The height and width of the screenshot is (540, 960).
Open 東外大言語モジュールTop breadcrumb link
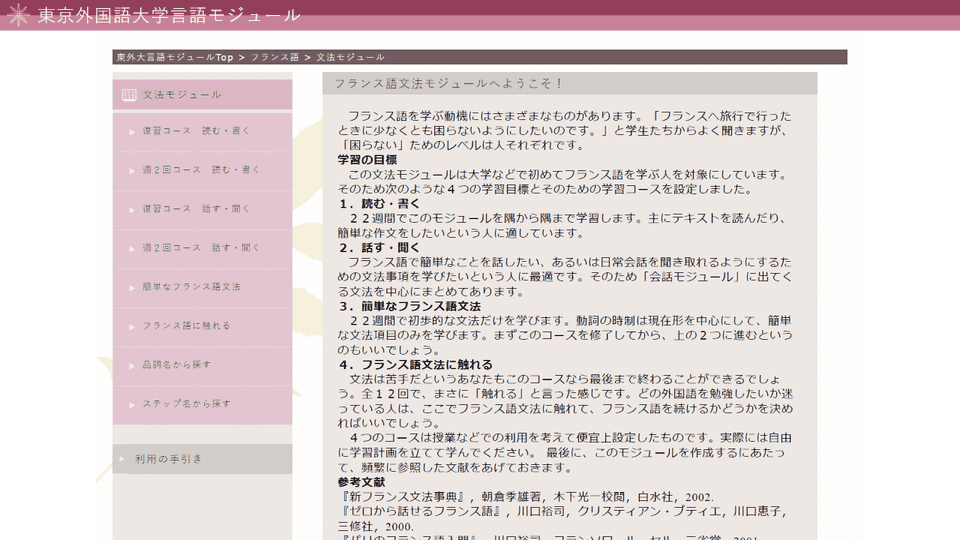[x=174, y=58]
